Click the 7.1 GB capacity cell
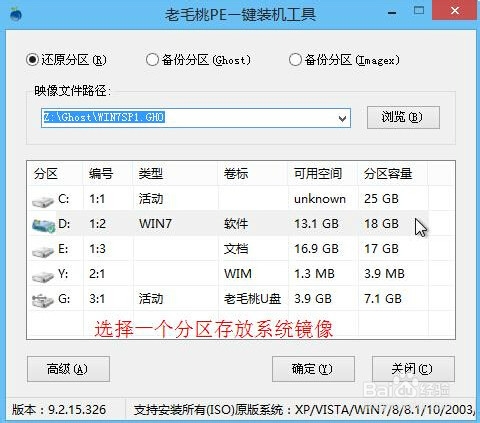The width and height of the screenshot is (480, 423). (x=383, y=299)
